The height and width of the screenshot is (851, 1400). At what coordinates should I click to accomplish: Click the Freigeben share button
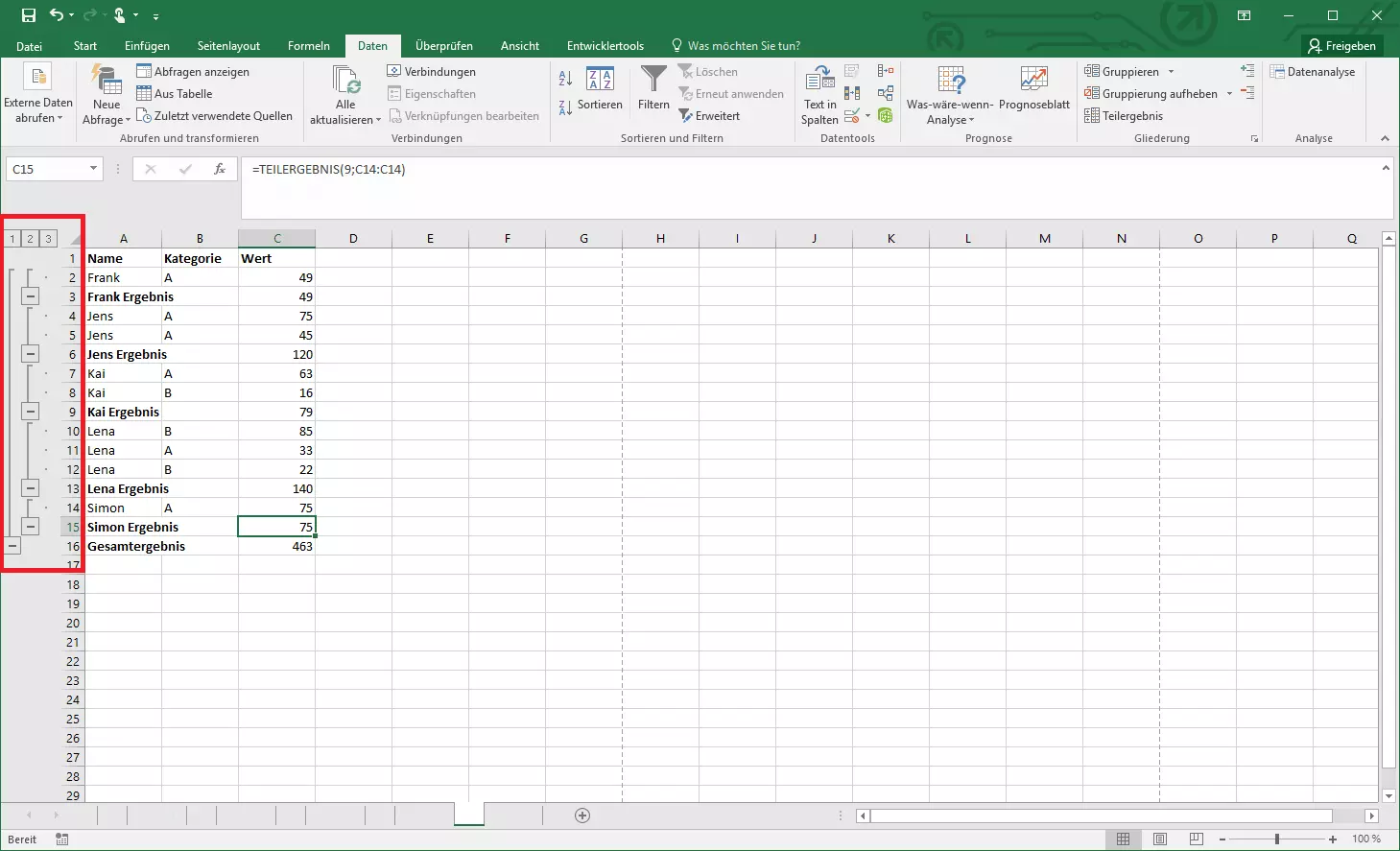(1341, 46)
